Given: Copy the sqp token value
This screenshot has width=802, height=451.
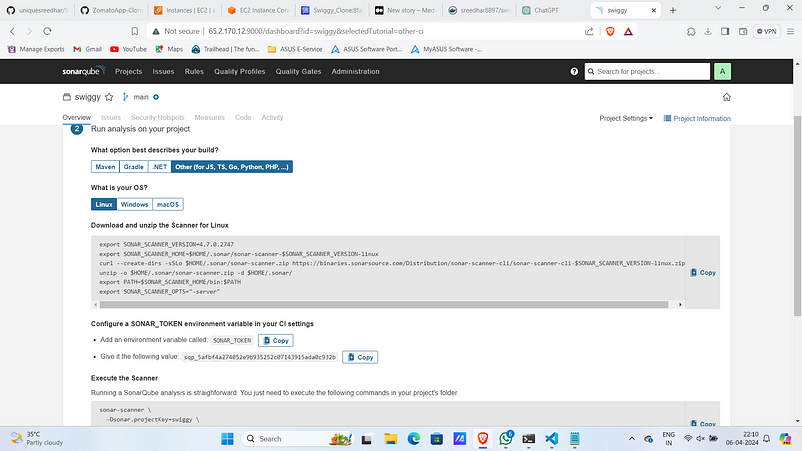Looking at the screenshot, I should [x=360, y=357].
